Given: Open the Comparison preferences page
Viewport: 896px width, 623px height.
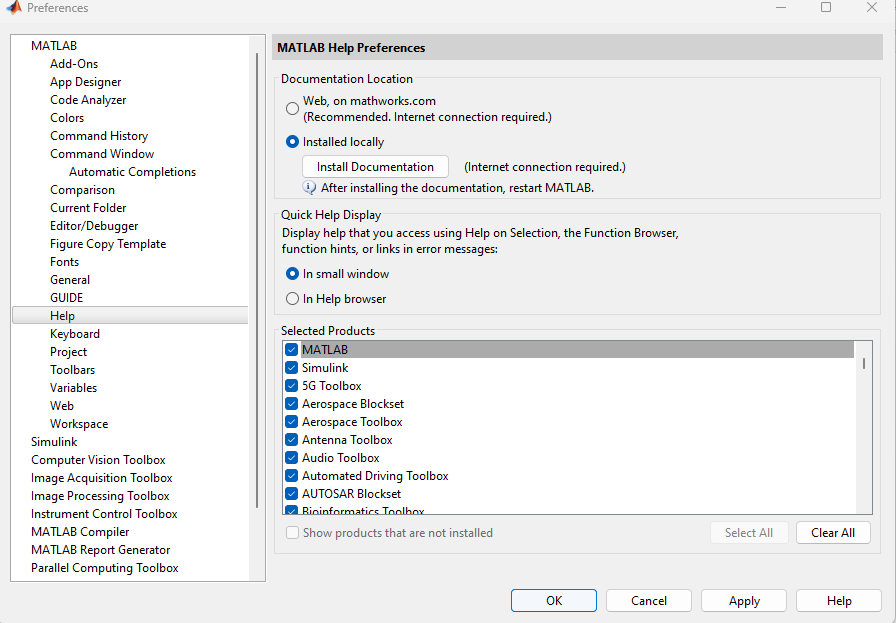Looking at the screenshot, I should 82,190.
